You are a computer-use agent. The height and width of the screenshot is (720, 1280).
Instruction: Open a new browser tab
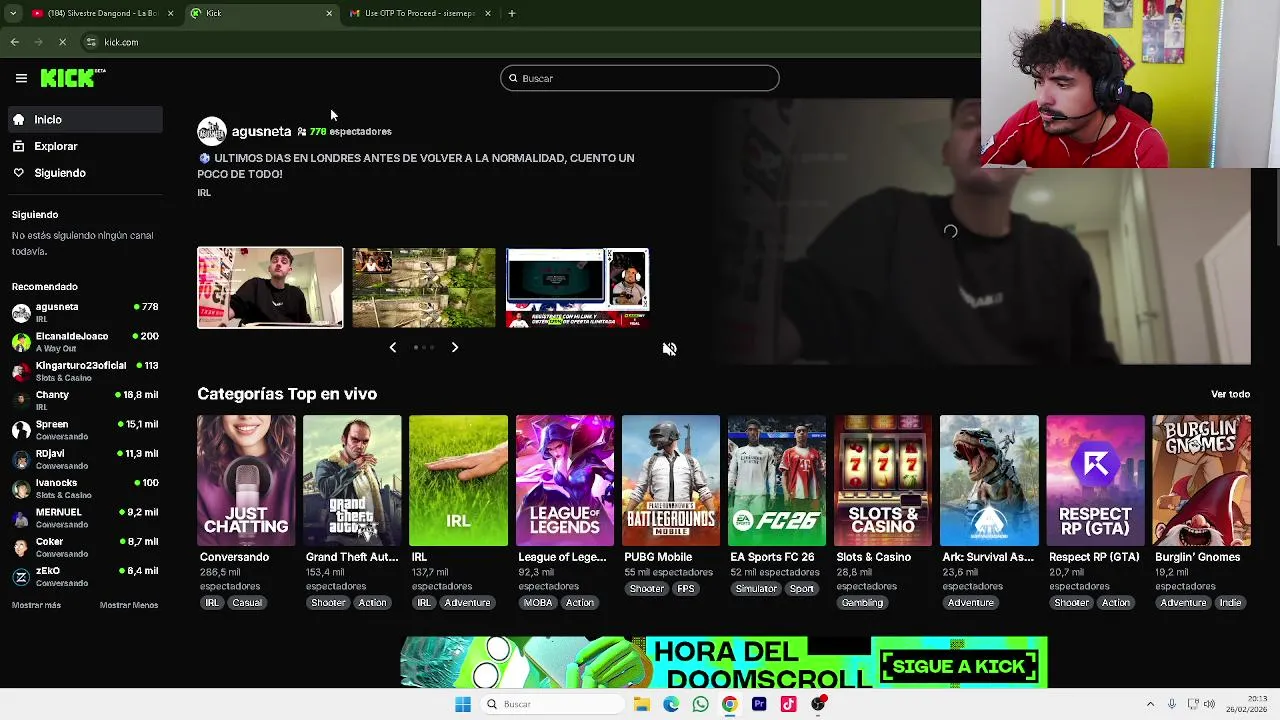[x=511, y=13]
